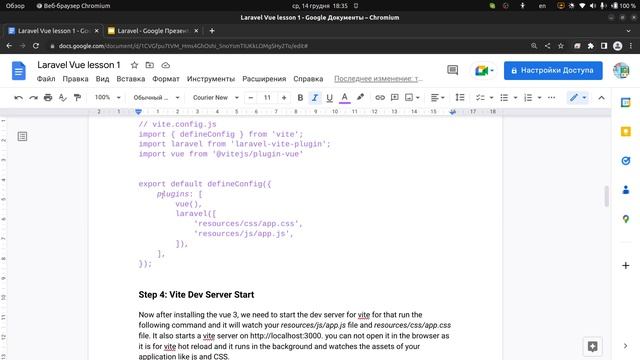Print the document using printer icon
Image resolution: width=640 pixels, height=360 pixels.
pyautogui.click(x=48, y=98)
